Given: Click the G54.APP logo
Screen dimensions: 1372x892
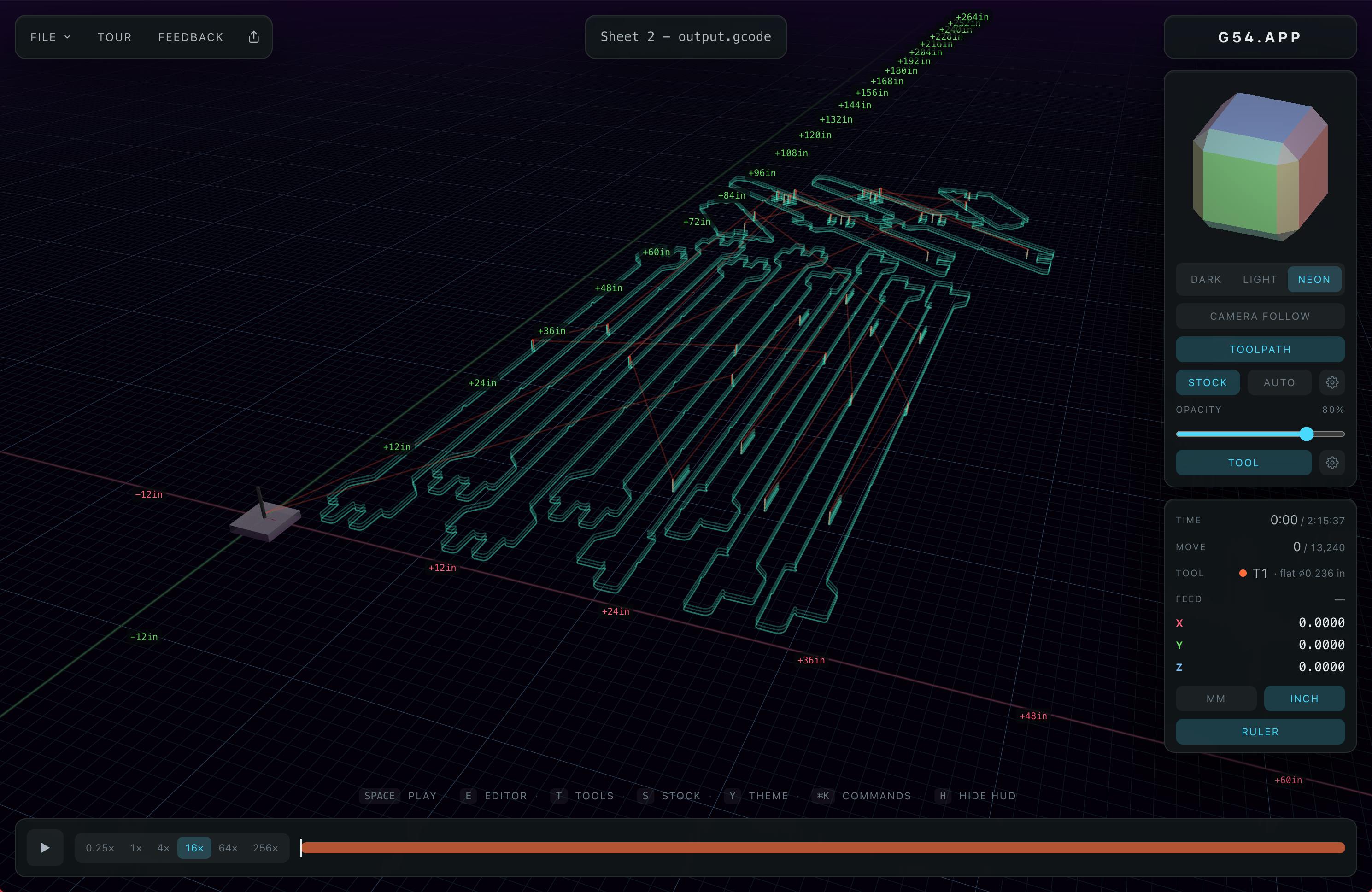Looking at the screenshot, I should pyautogui.click(x=1260, y=37).
